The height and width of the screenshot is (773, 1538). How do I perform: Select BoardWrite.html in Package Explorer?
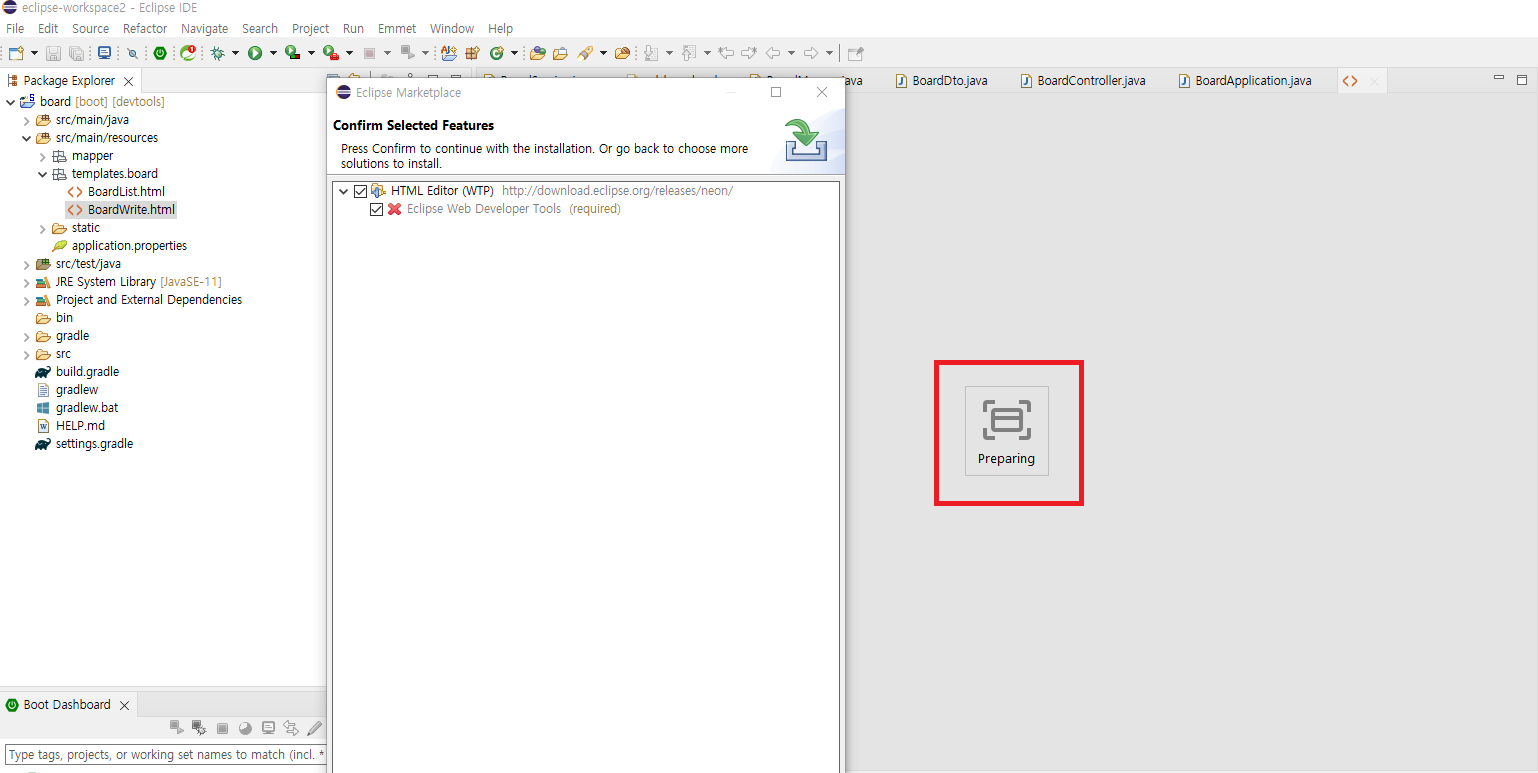click(x=121, y=210)
